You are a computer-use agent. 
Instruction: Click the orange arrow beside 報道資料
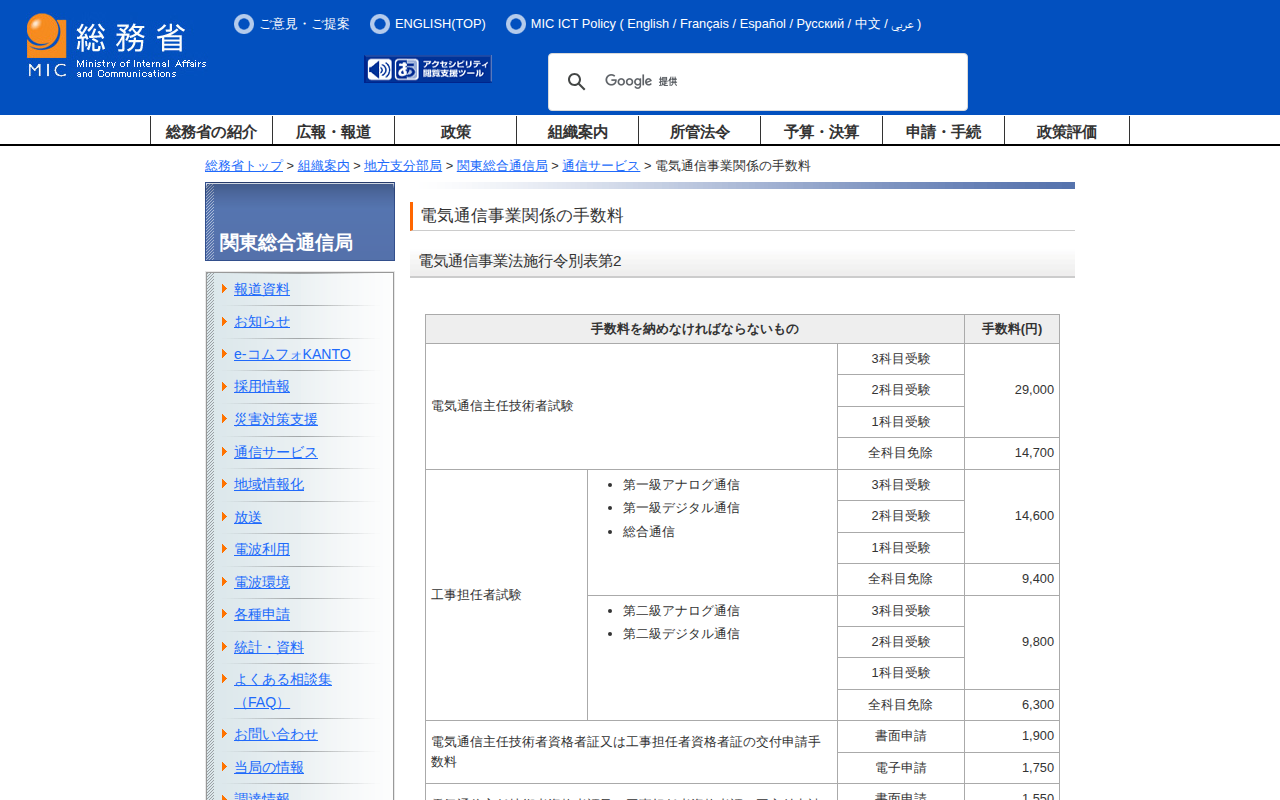point(225,289)
